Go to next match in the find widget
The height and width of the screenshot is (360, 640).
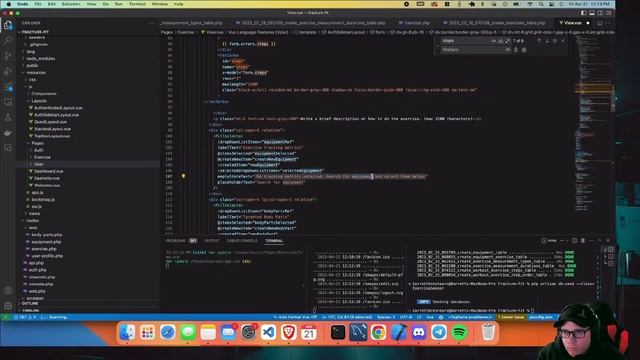click(547, 41)
